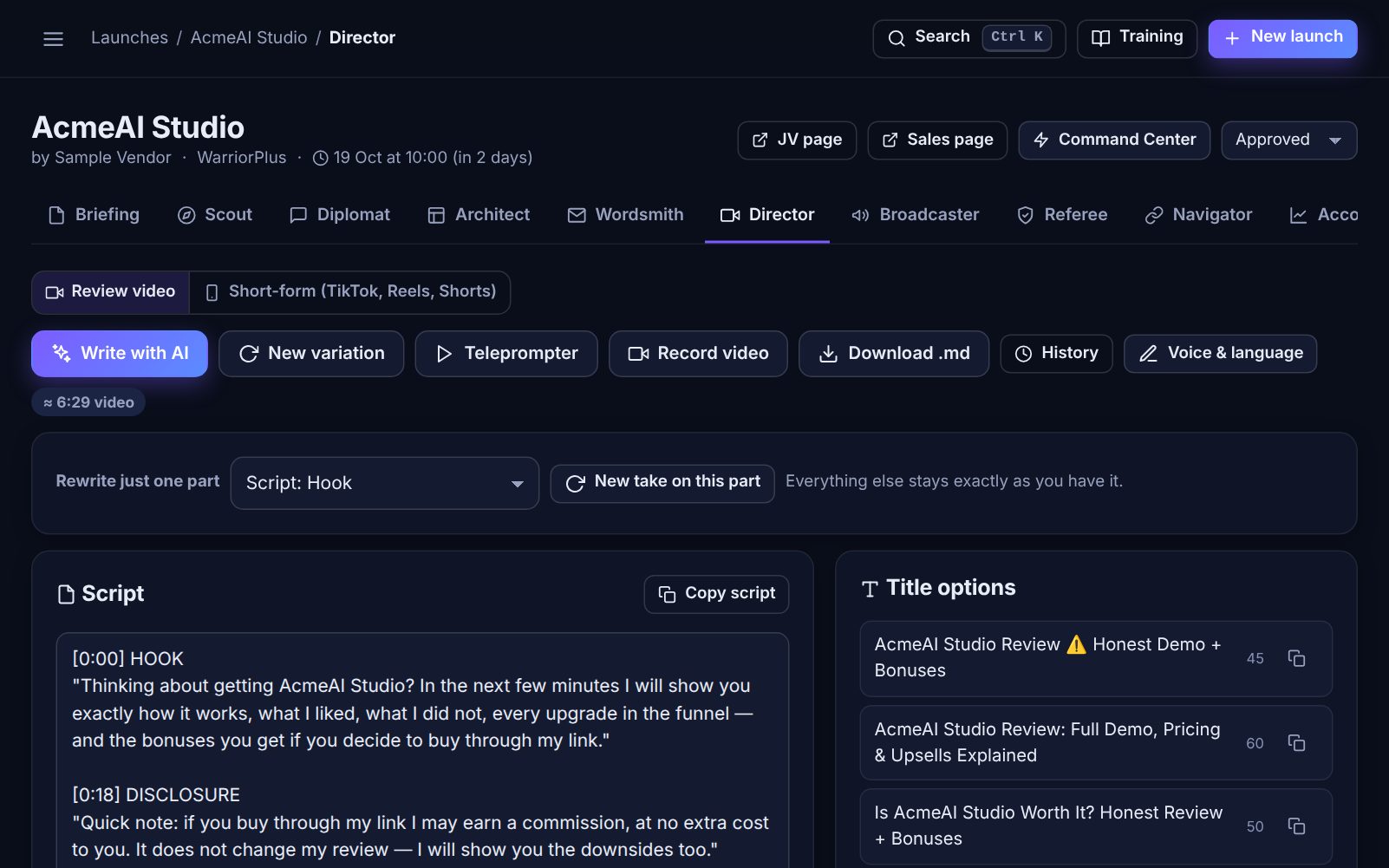Viewport: 1389px width, 868px height.
Task: Switch to the Broadcaster tab
Action: (x=916, y=215)
